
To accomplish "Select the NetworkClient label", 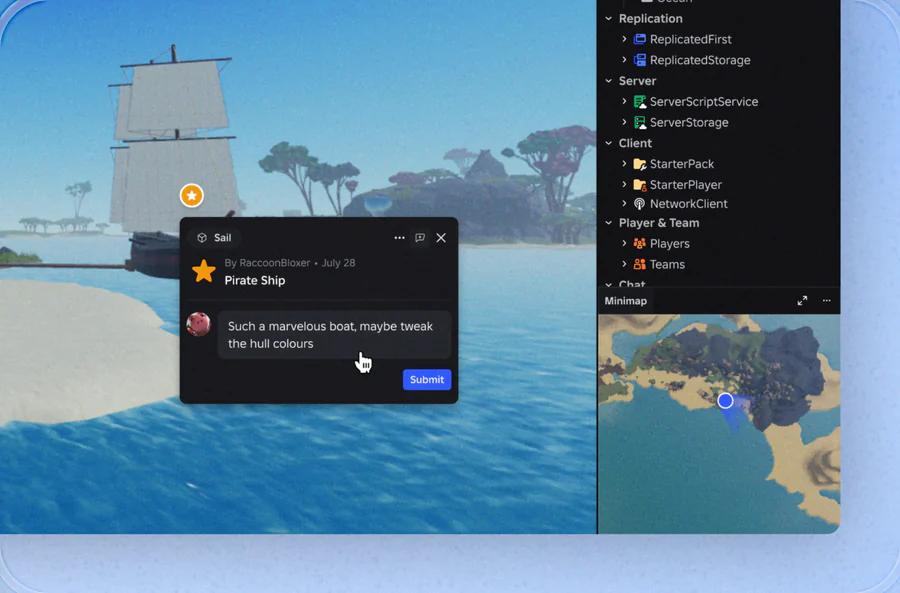I will click(x=689, y=204).
